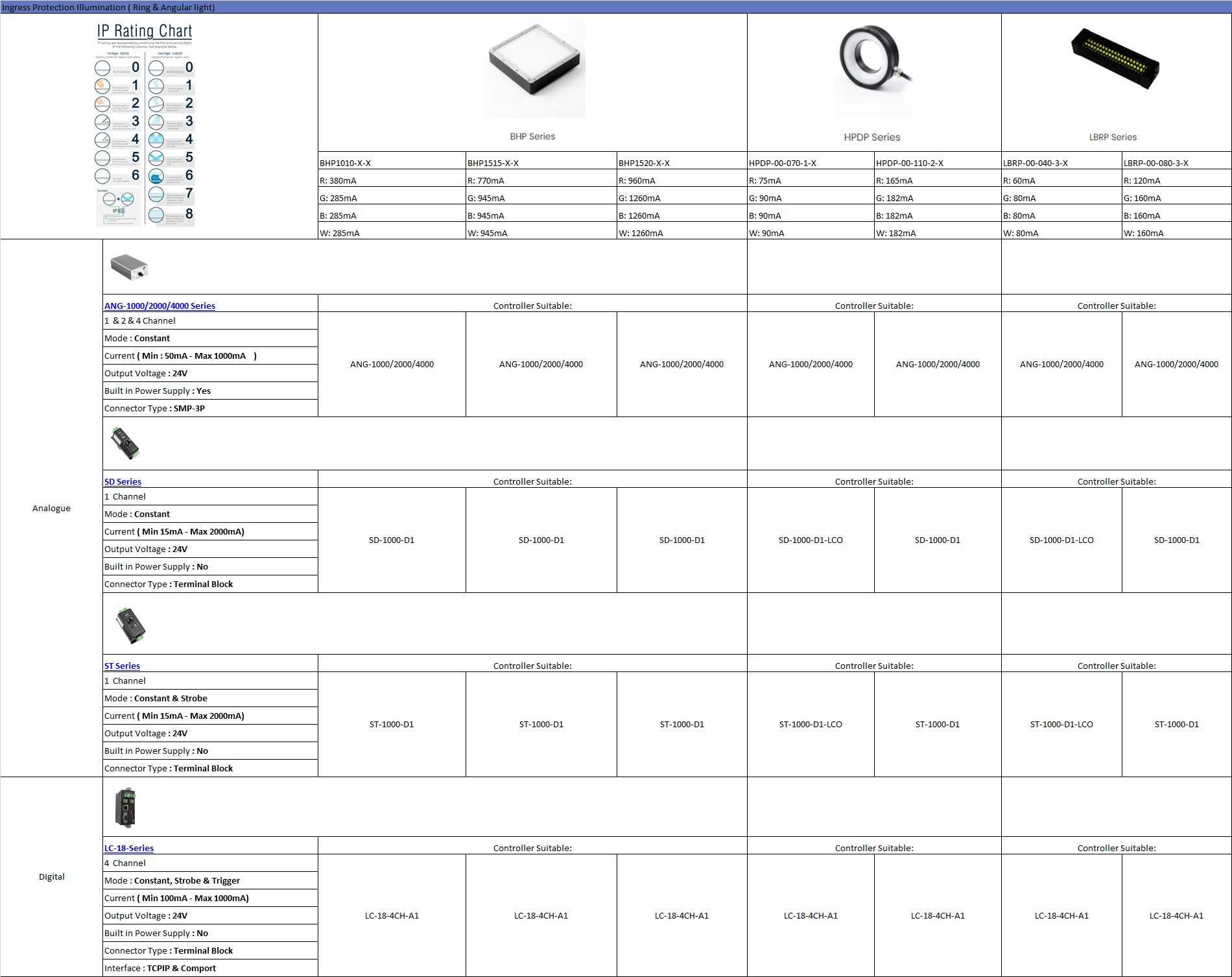Select 'Interface : TCPIP & Comport' cell
Image resolution: width=1232 pixels, height=977 pixels.
[210, 968]
